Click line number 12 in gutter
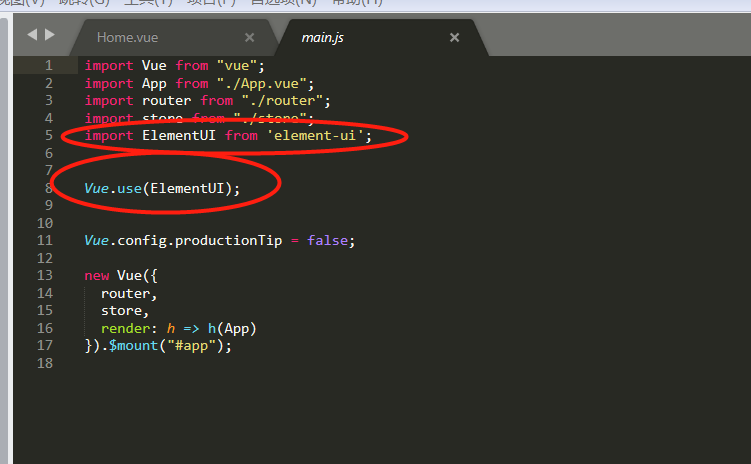 click(45, 258)
